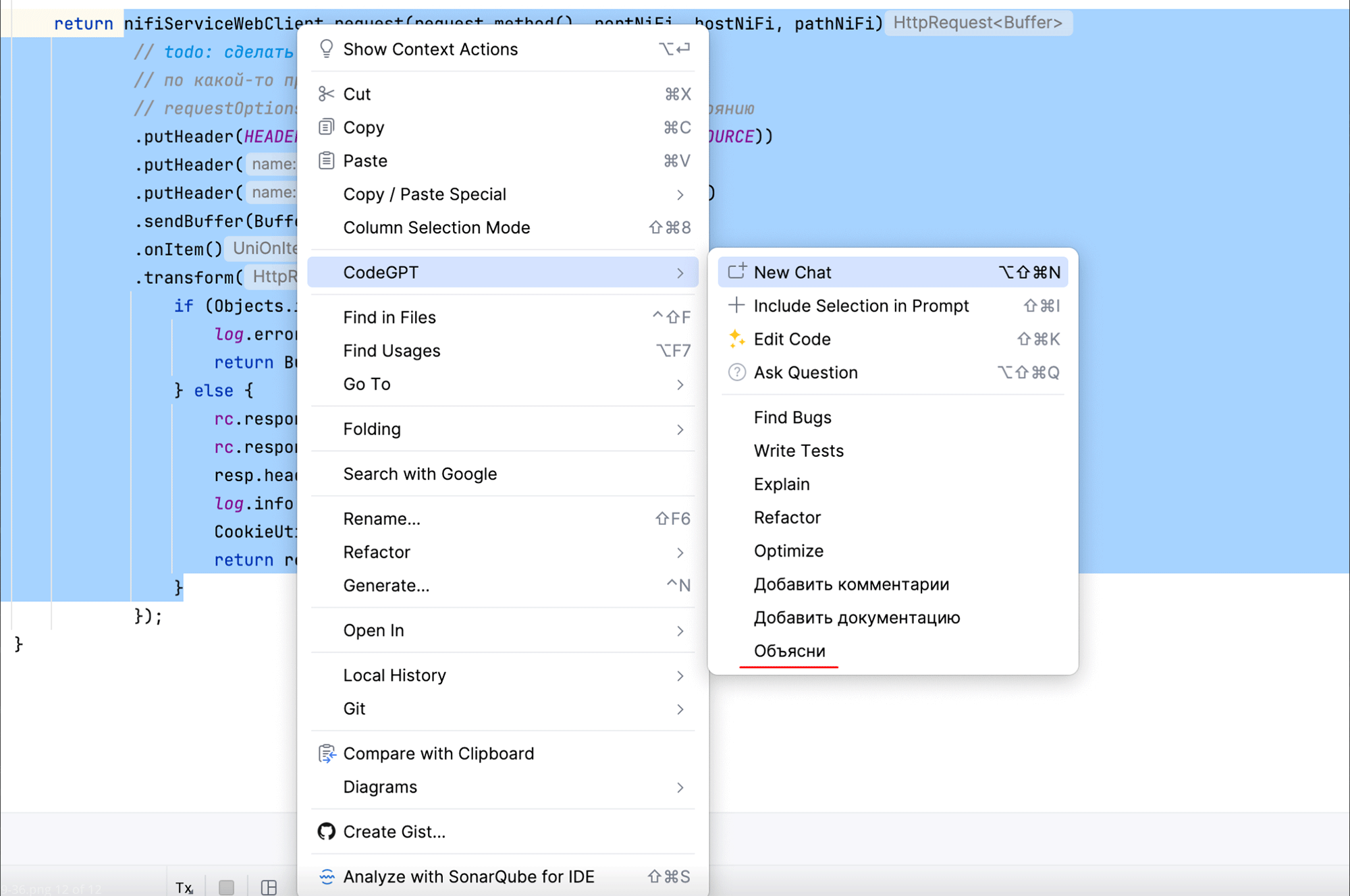Click the lightbulb icon for Context Actions
Image resolution: width=1350 pixels, height=896 pixels.
[327, 49]
